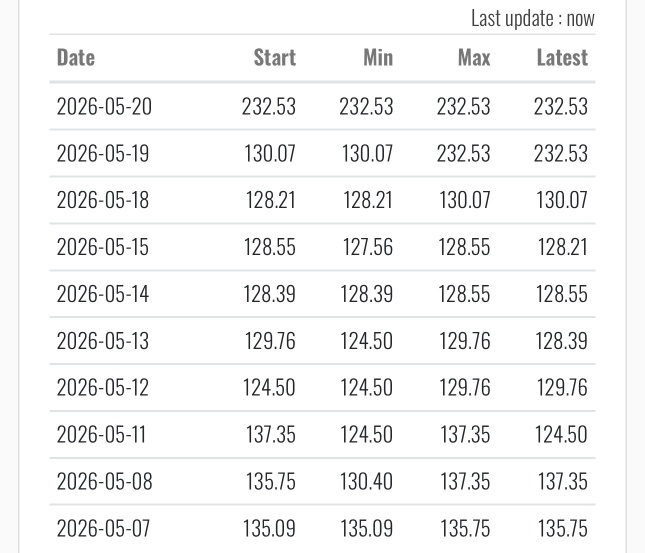Click Min value 130.40 on 2026-05-08
Image resolution: width=645 pixels, height=553 pixels.
(366, 481)
